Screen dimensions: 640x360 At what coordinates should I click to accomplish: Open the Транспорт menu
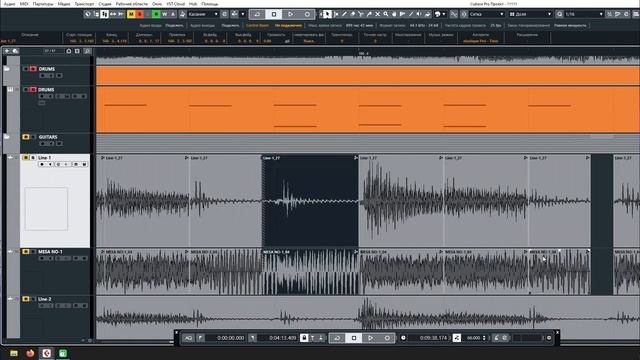click(84, 4)
